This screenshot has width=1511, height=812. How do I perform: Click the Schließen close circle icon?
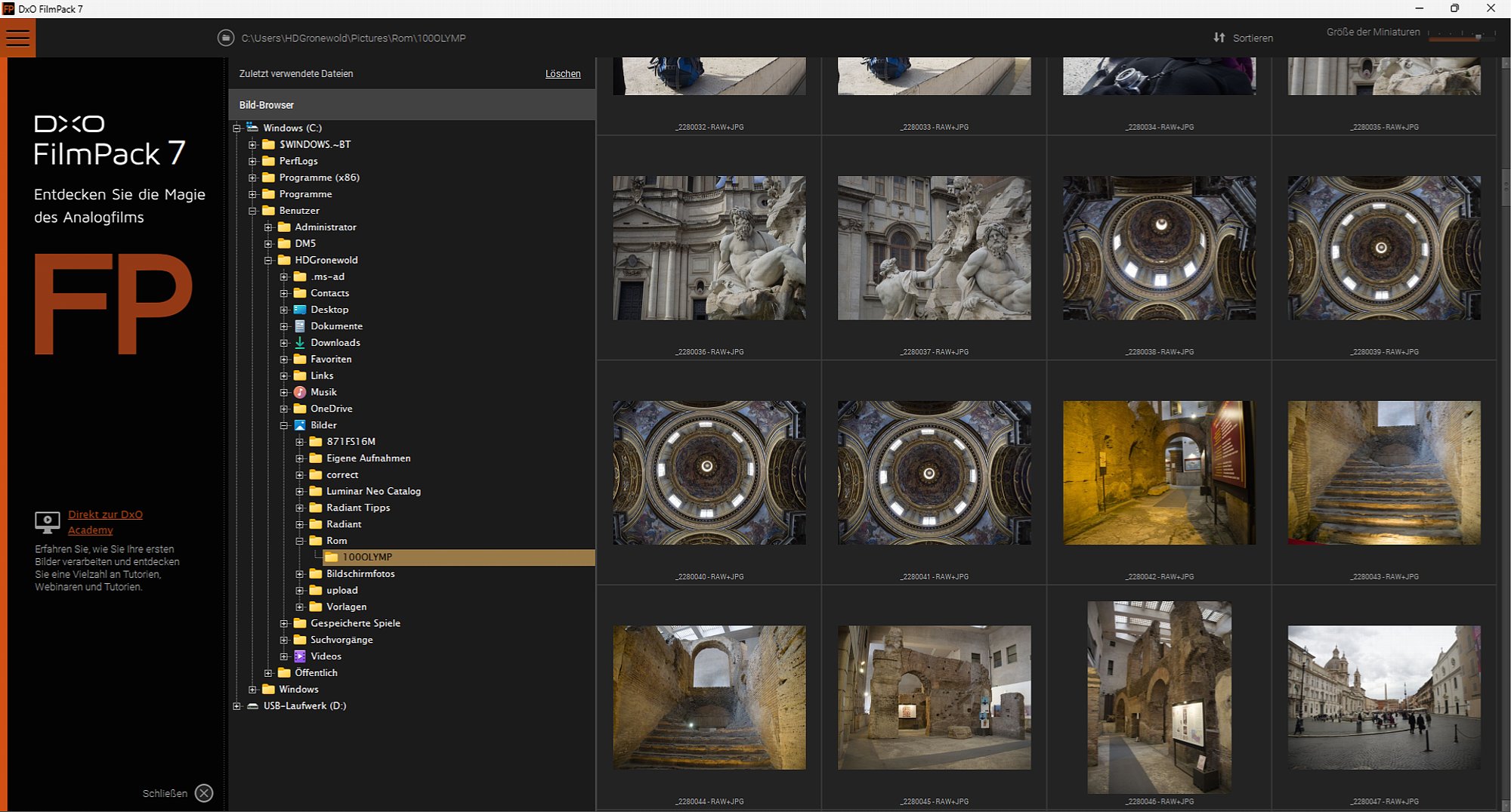pos(204,793)
